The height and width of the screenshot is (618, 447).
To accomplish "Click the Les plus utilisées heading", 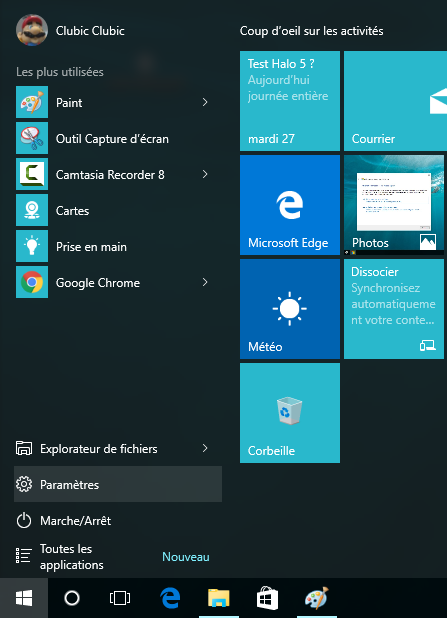I will [60, 72].
